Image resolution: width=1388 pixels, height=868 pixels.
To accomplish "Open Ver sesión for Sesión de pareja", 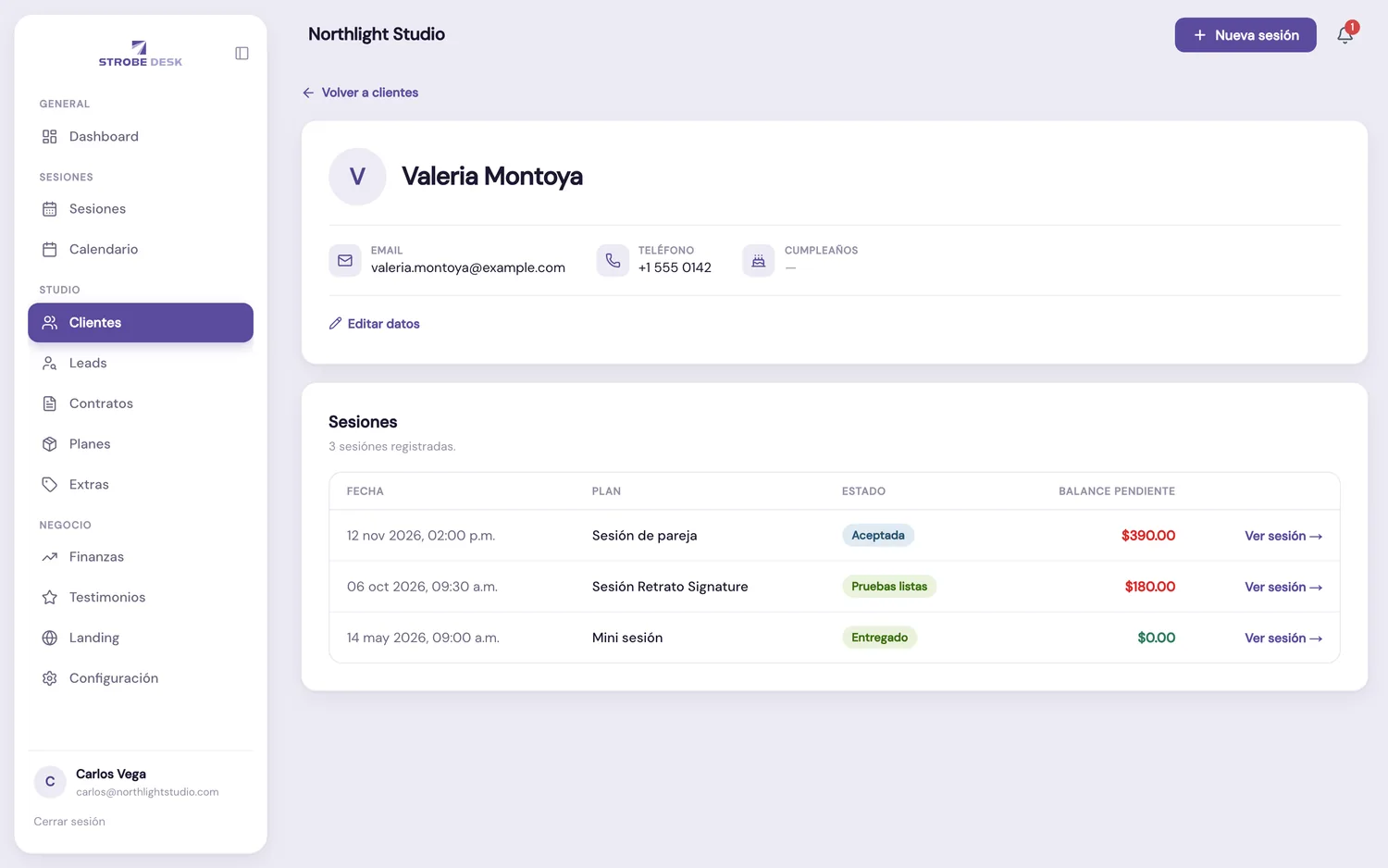I will [x=1283, y=536].
